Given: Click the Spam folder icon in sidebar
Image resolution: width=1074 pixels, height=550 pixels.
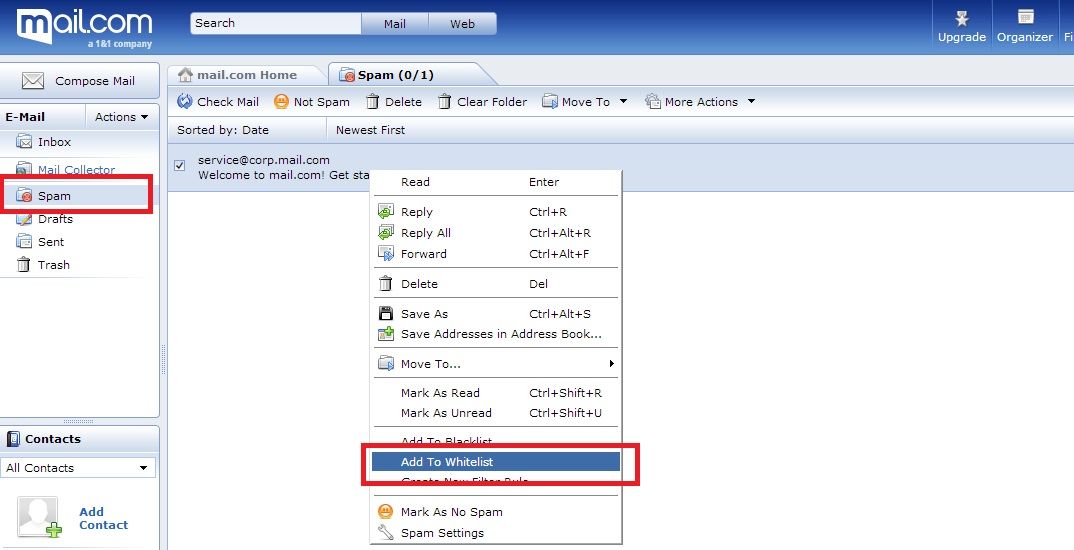Looking at the screenshot, I should (x=24, y=196).
